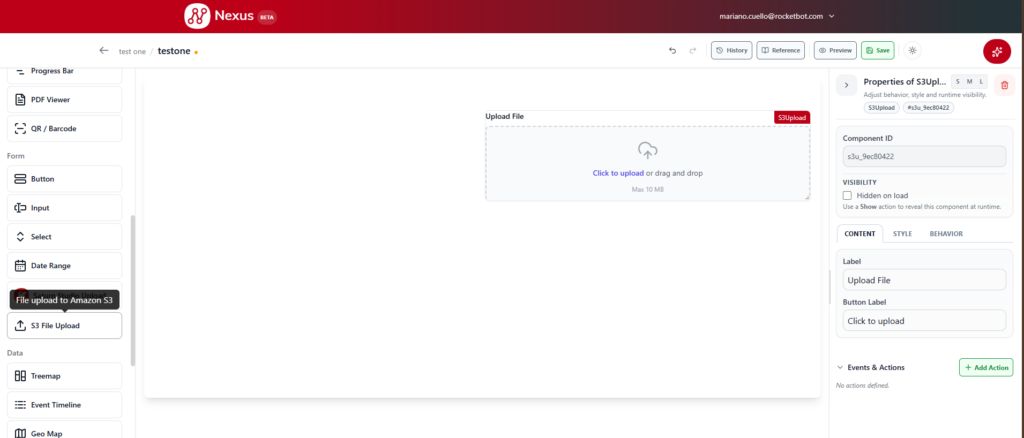The width and height of the screenshot is (1024, 438).
Task: Click the Add Action button
Action: tap(986, 368)
